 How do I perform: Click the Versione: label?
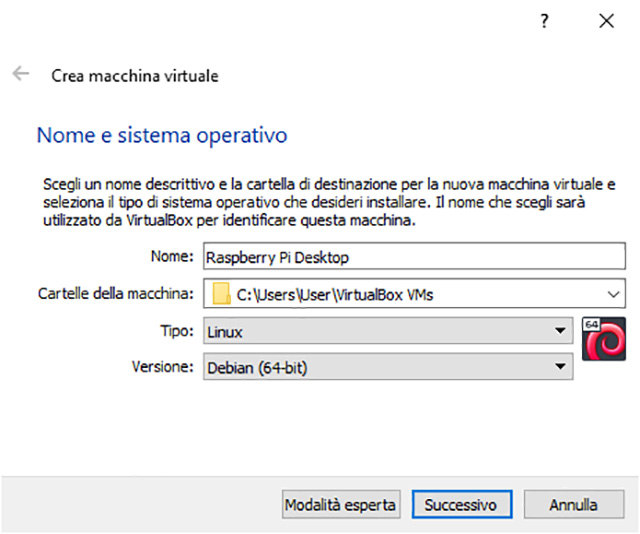[x=161, y=368]
